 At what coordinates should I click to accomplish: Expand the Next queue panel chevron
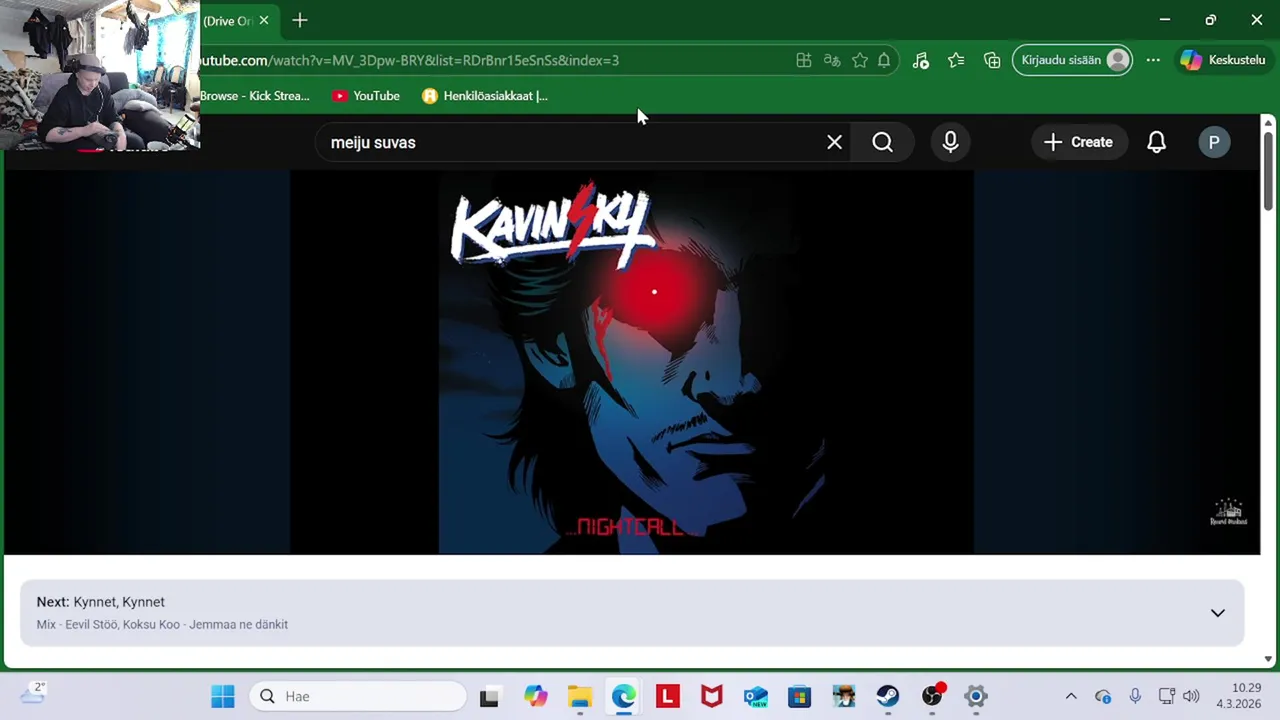(x=1217, y=613)
